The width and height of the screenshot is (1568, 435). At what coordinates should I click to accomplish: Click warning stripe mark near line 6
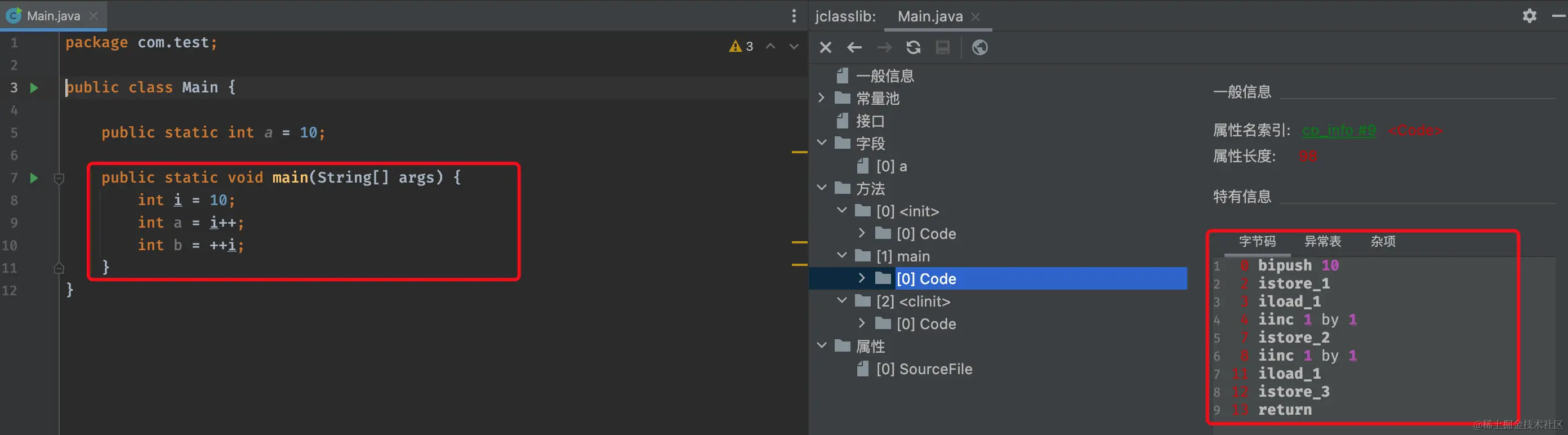click(x=799, y=152)
